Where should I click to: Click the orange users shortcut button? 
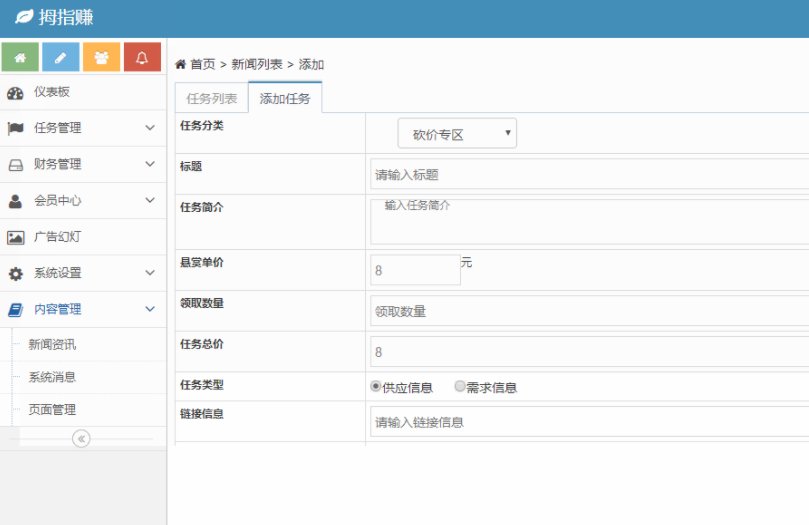coord(101,57)
